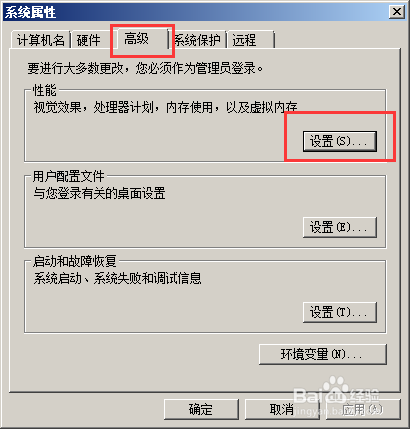Open performance 设置(S) button
Viewport: 410px width, 429px height.
coord(340,141)
